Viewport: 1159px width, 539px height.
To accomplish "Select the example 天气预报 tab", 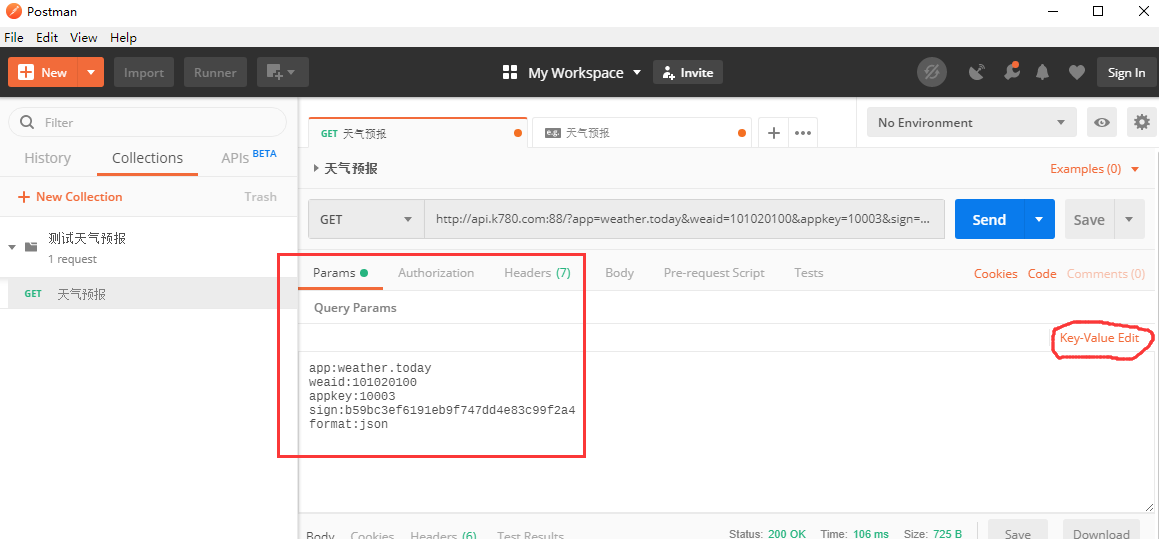I will point(642,133).
